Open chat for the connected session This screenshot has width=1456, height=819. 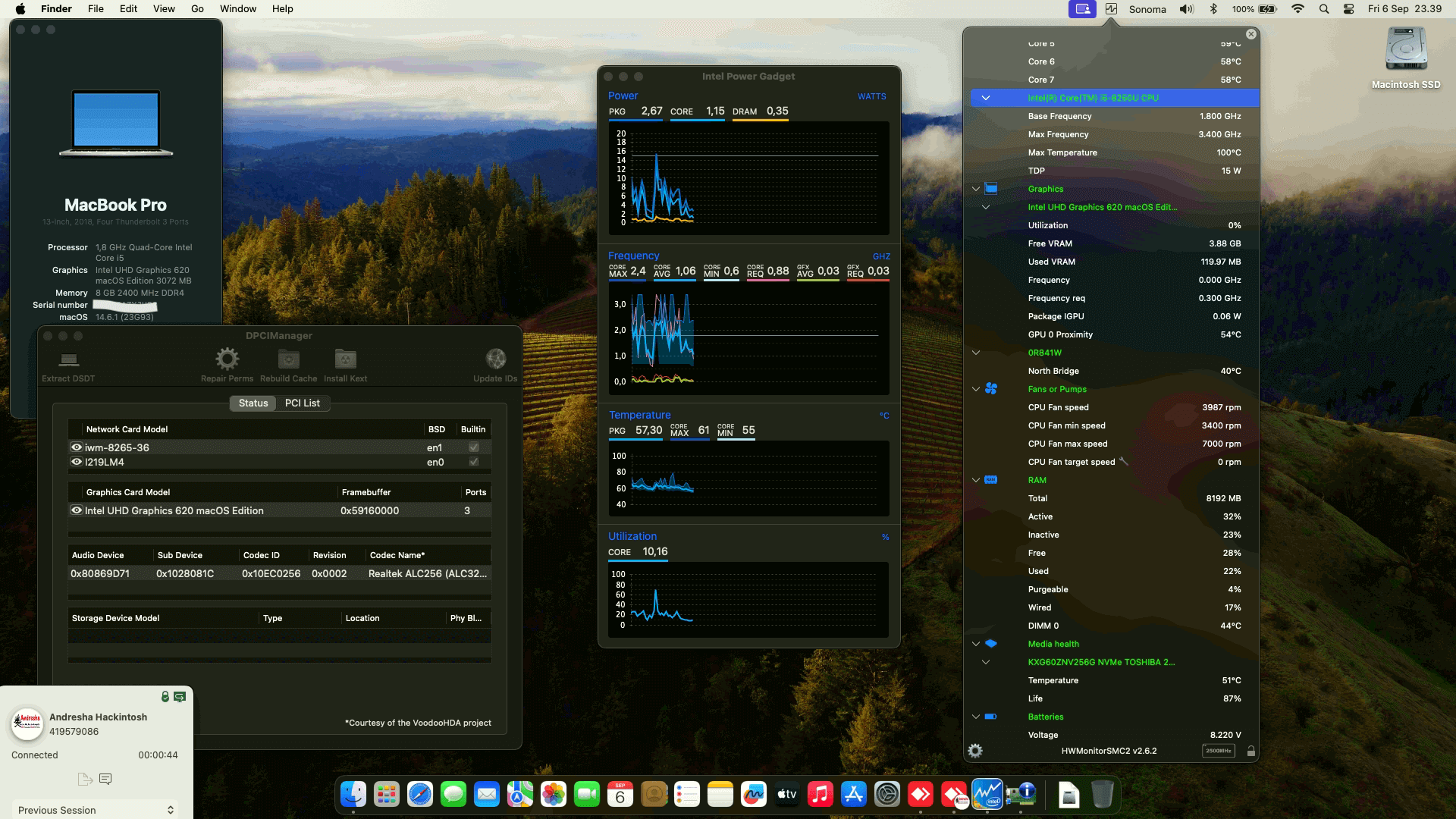pos(105,778)
